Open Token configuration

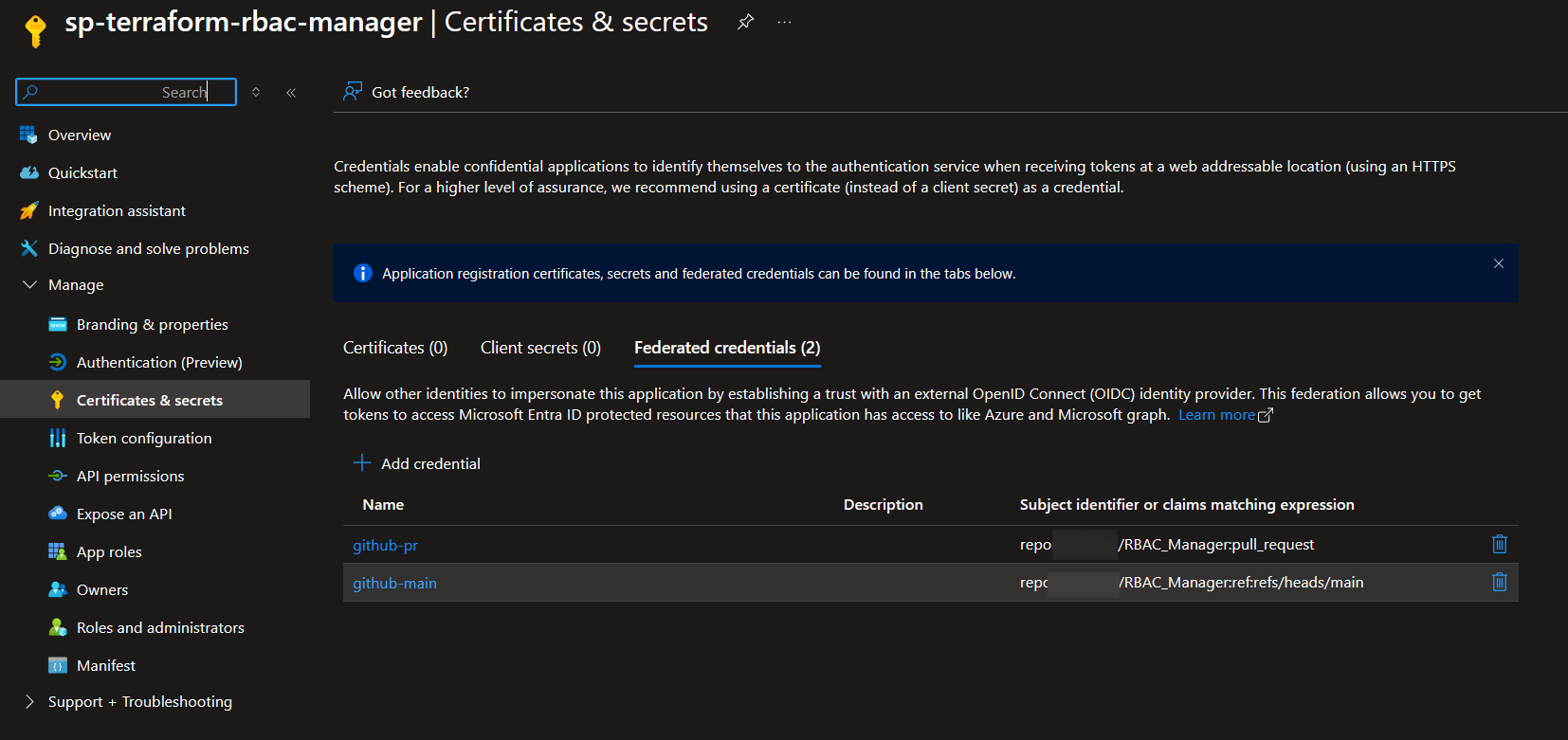pyautogui.click(x=144, y=438)
